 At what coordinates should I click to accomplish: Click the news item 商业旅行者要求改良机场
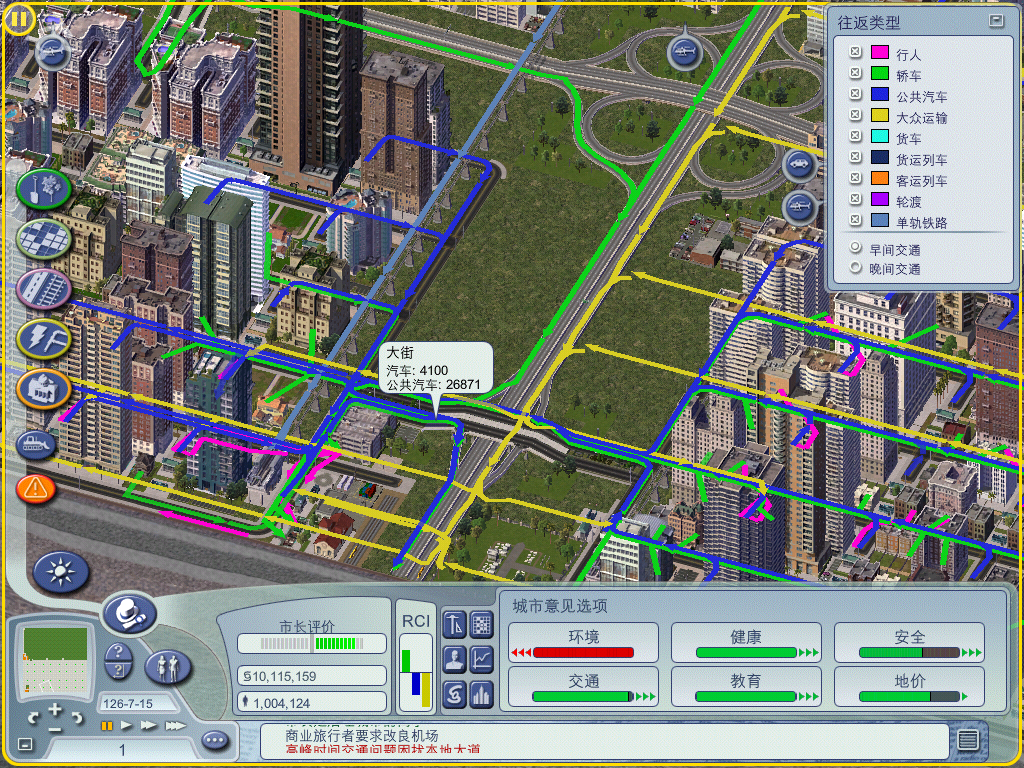pos(361,735)
